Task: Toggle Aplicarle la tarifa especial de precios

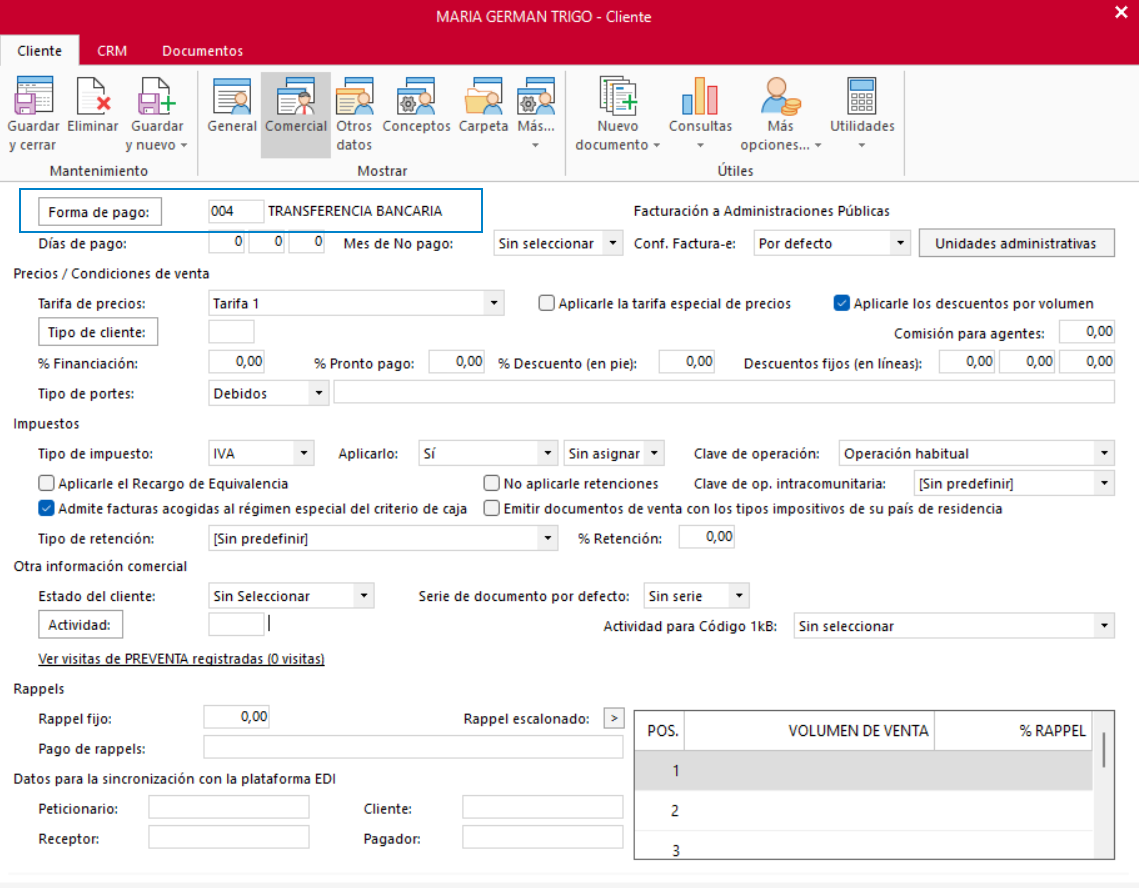Action: click(546, 303)
